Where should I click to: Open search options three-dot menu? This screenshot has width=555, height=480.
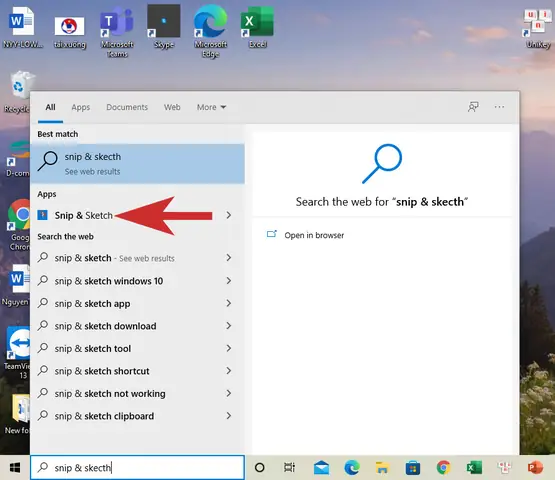point(499,107)
